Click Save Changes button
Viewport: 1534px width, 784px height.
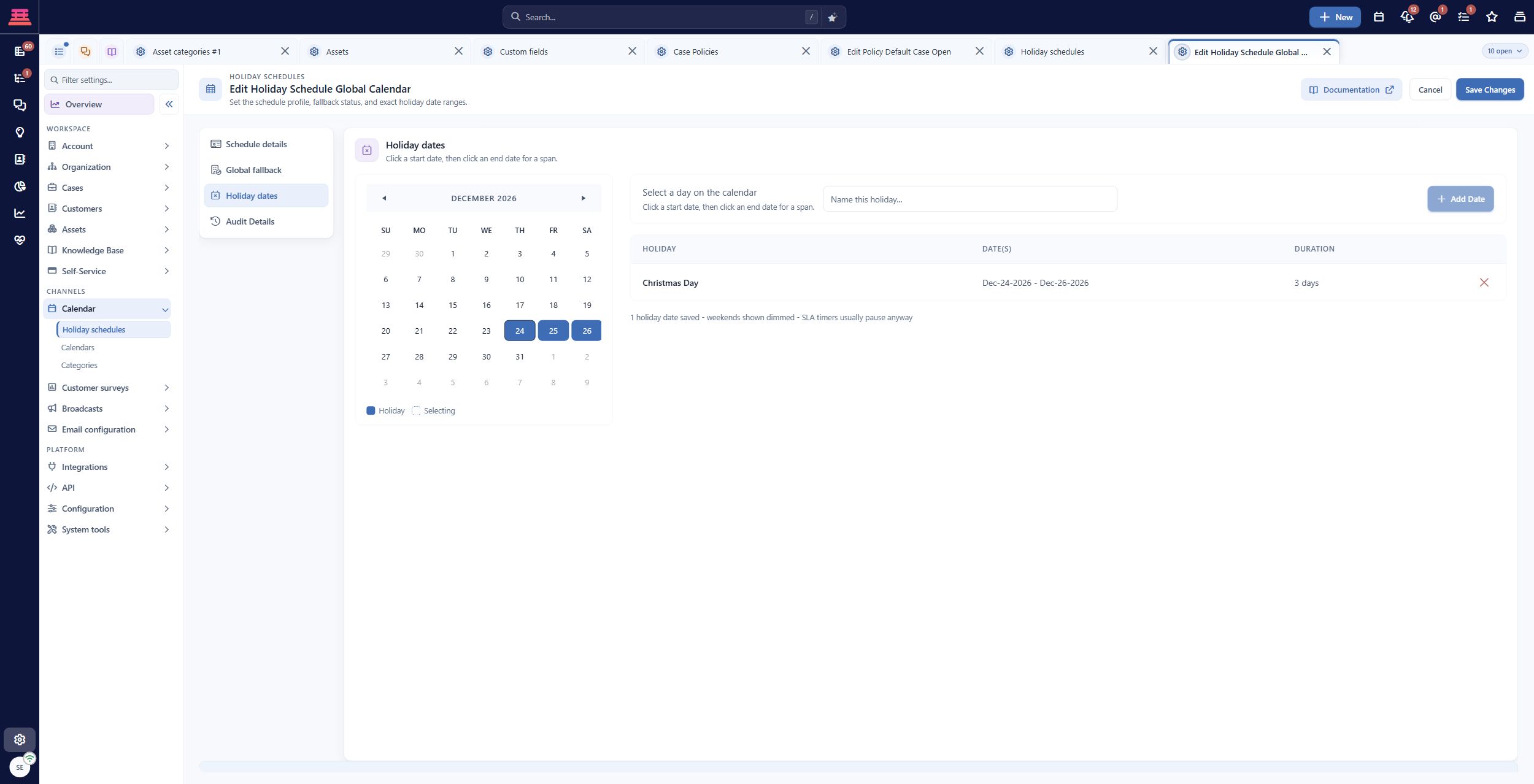(x=1490, y=90)
